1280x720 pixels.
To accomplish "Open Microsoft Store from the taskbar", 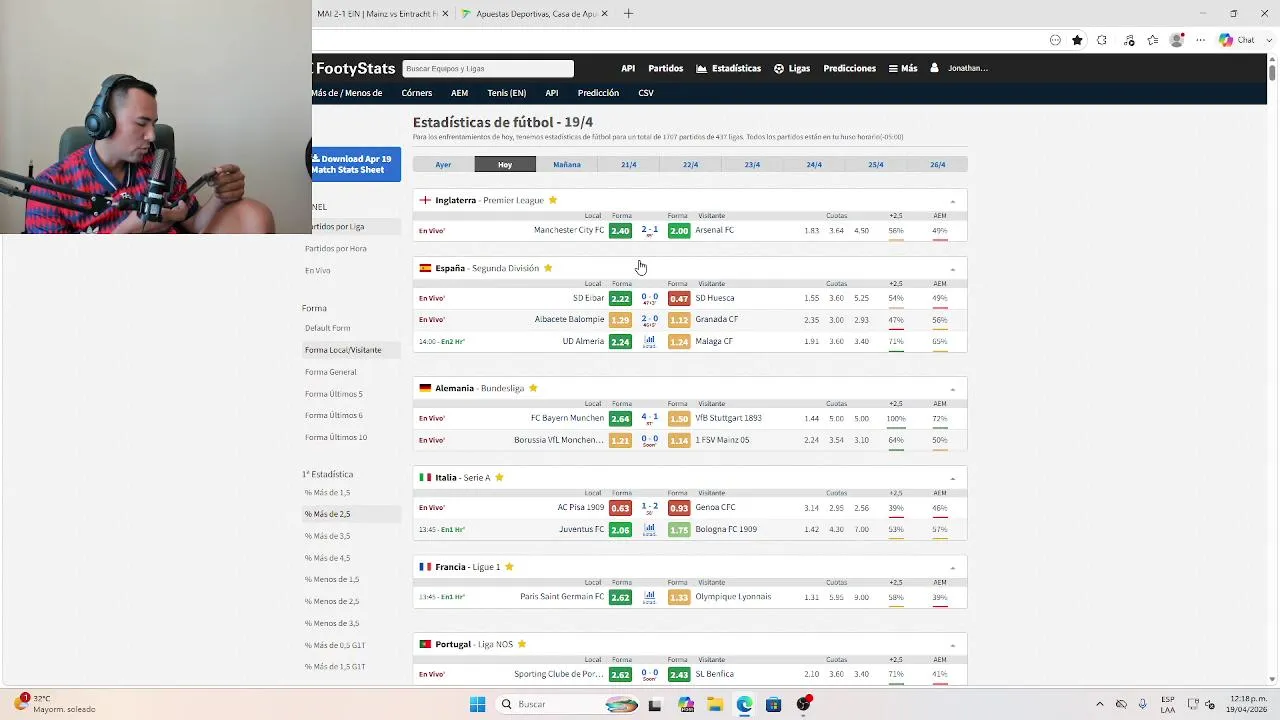I will point(773,704).
